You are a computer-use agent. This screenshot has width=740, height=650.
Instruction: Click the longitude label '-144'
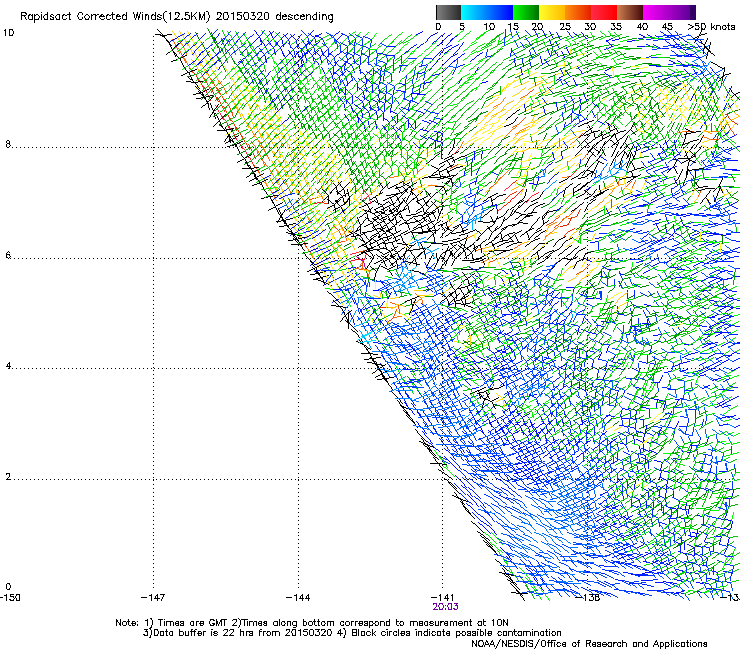click(298, 598)
